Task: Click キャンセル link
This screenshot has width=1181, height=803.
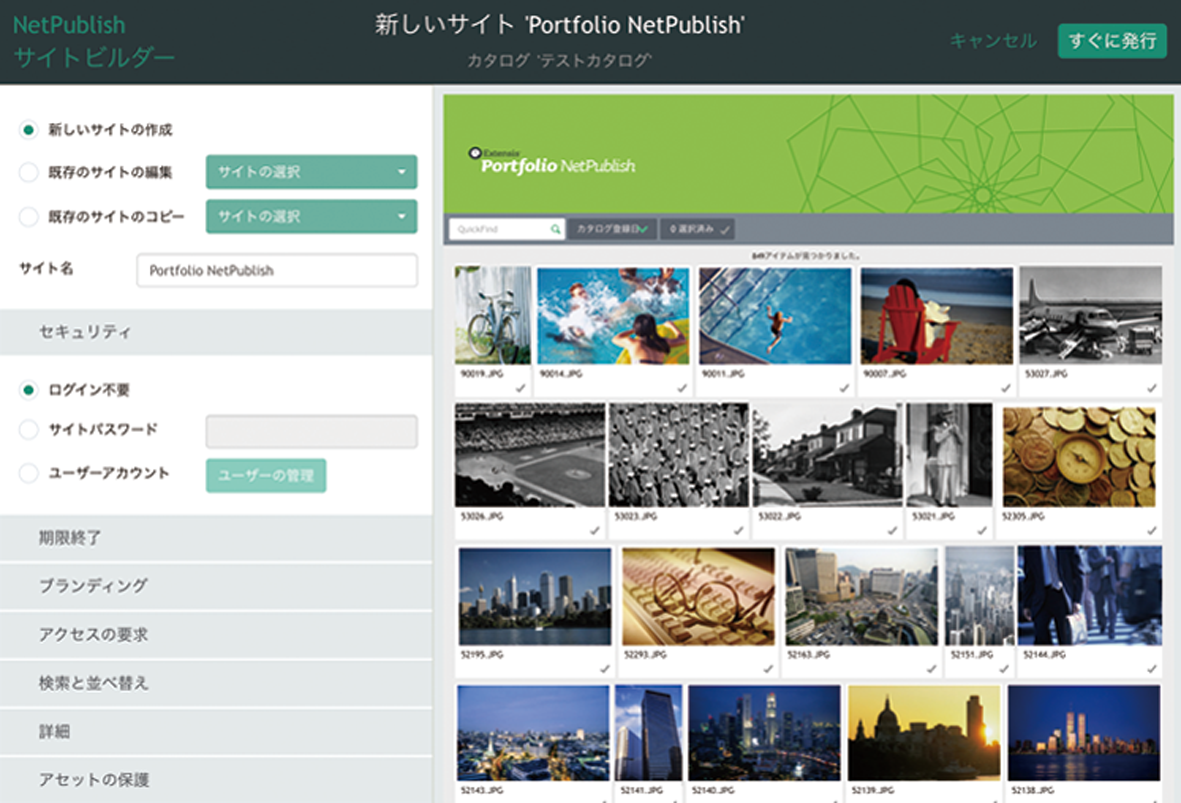Action: (993, 41)
